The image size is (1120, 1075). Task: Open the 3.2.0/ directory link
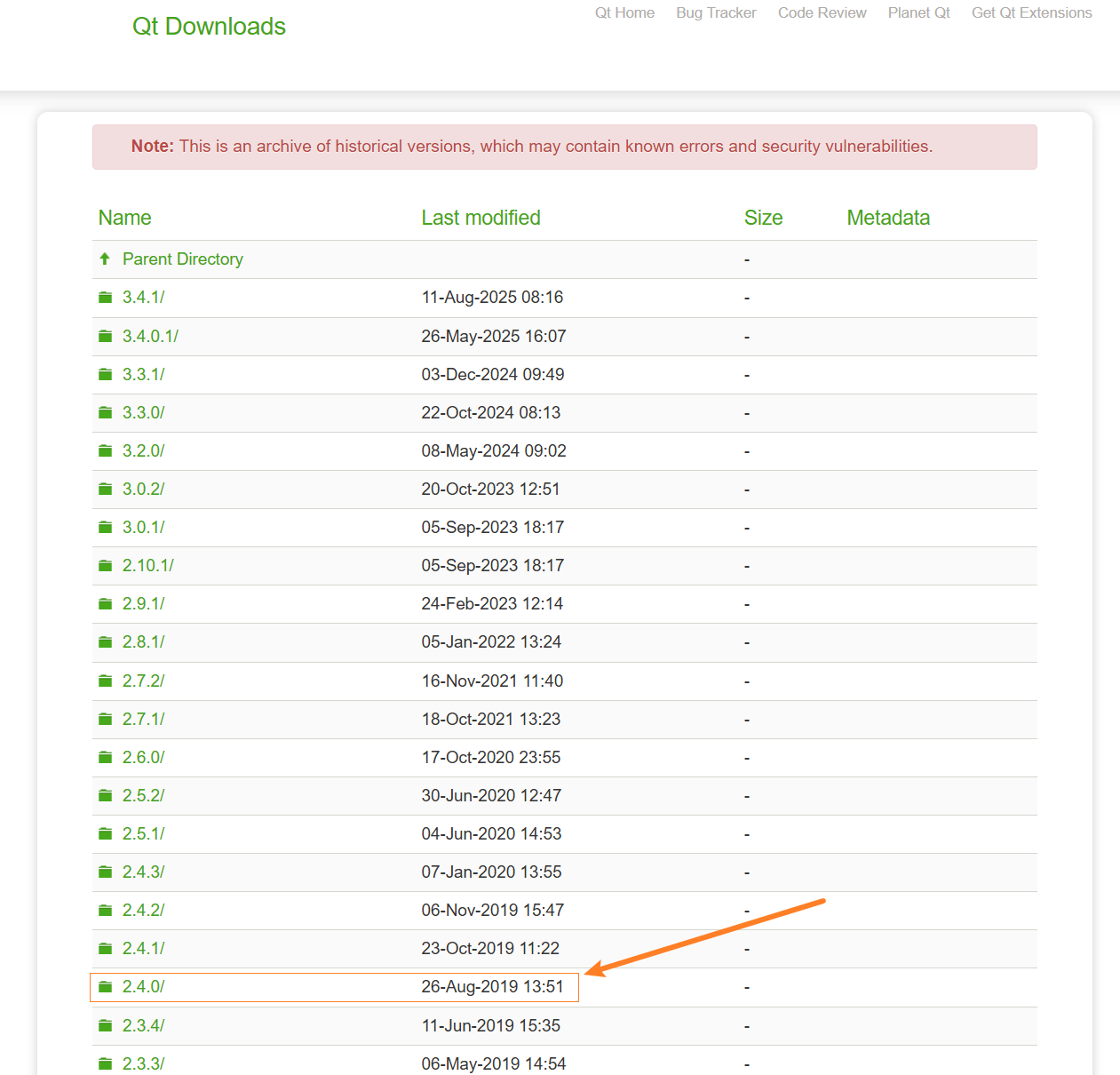tap(144, 450)
